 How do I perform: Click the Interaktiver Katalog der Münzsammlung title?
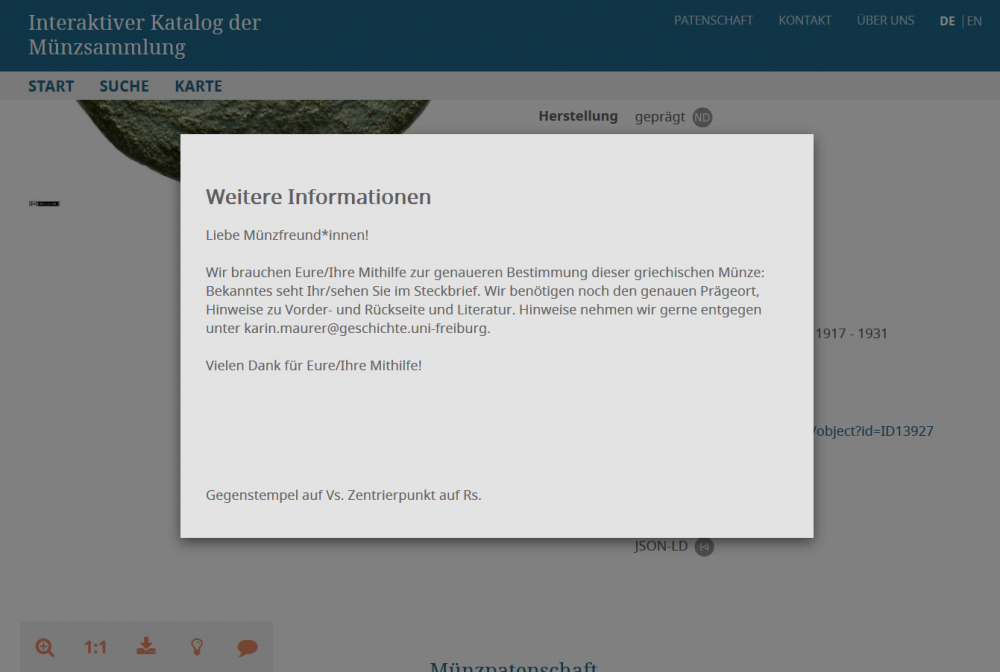click(144, 35)
